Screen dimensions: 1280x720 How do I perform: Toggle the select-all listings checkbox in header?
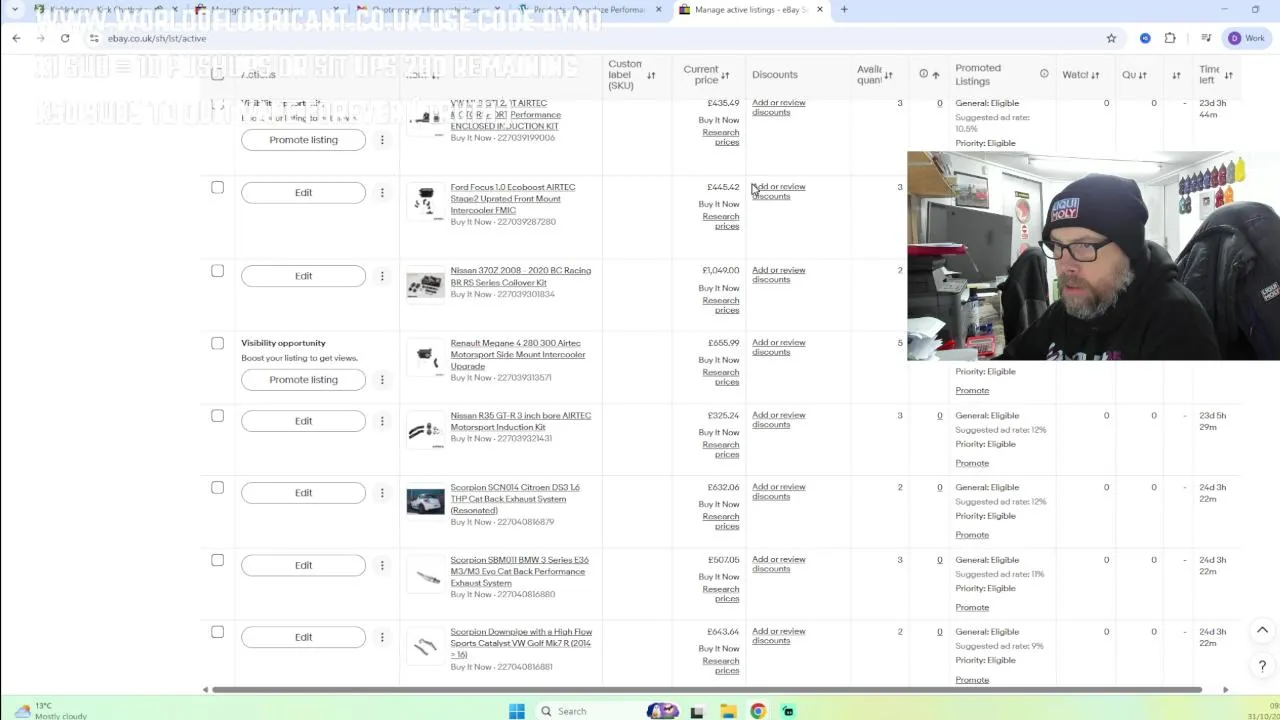(217, 74)
